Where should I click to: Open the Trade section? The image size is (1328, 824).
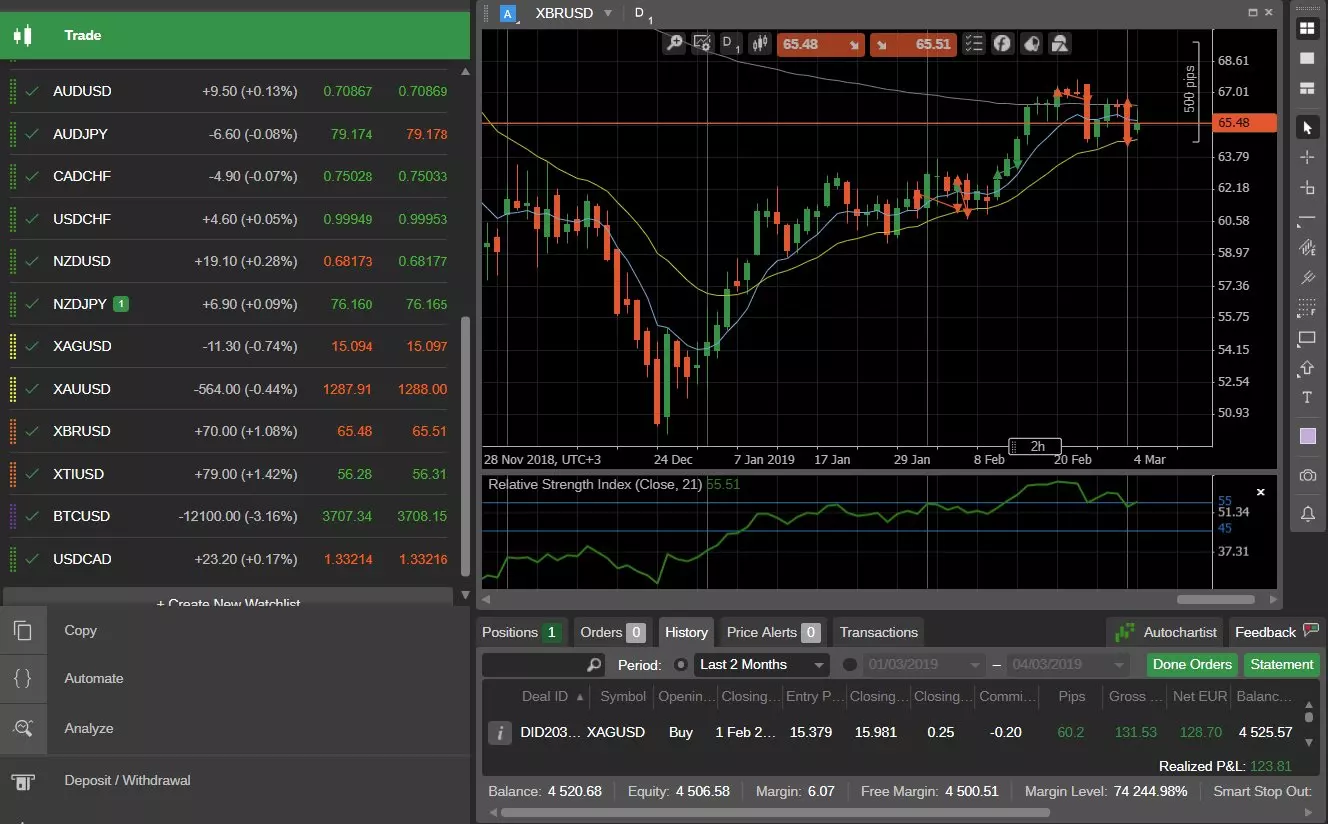(235, 35)
